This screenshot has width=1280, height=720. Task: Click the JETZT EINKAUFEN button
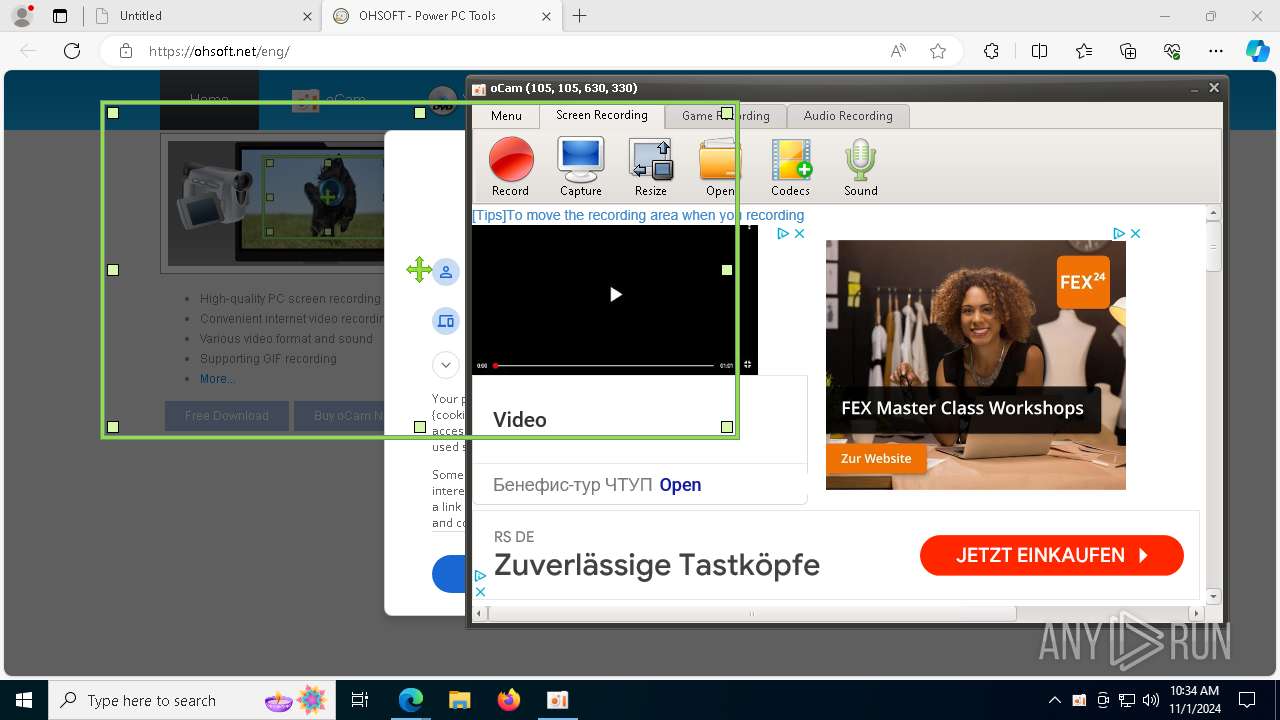(x=1052, y=555)
